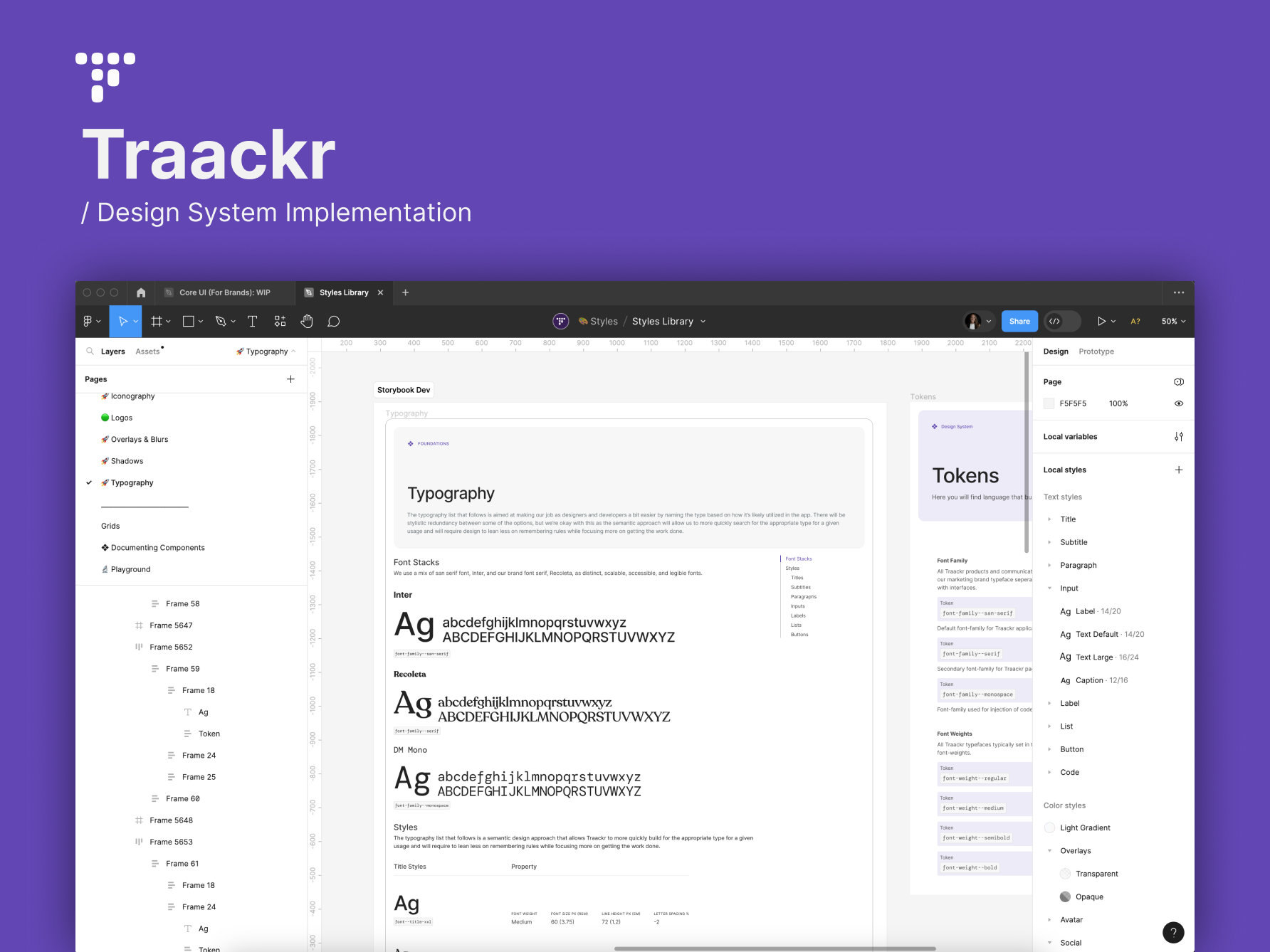Open the Typography page selector dropdown
Image resolution: width=1270 pixels, height=952 pixels.
coord(266,351)
